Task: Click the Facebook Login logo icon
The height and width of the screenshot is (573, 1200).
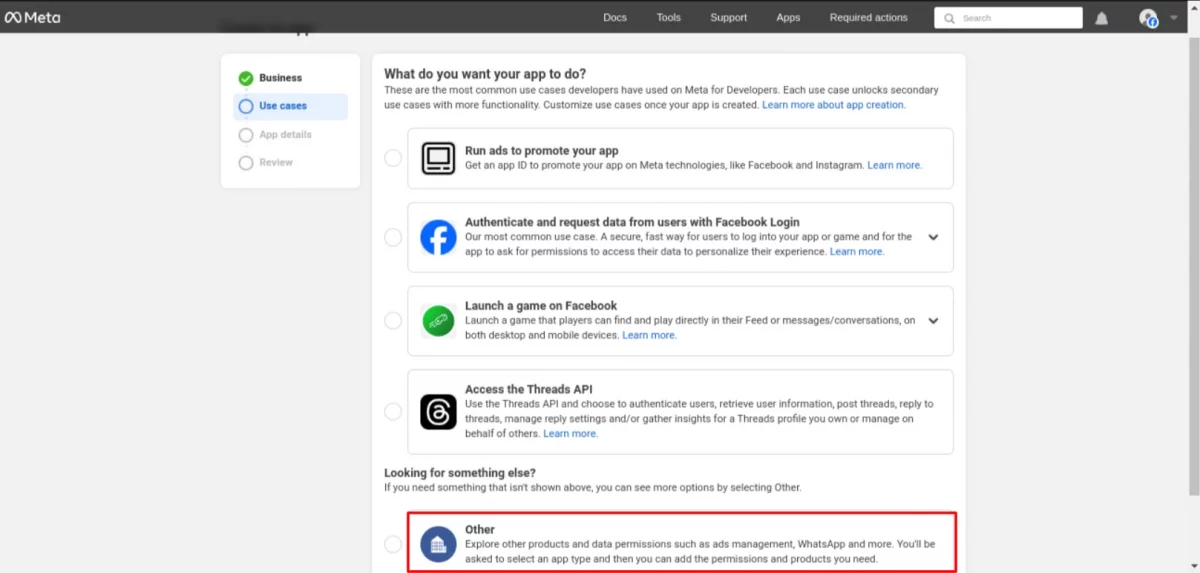Action: click(438, 238)
